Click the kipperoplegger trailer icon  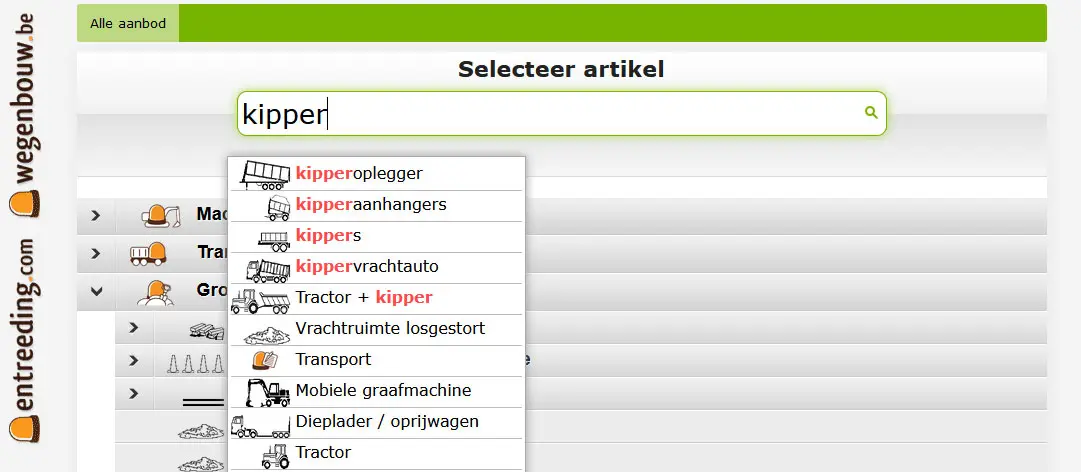265,174
